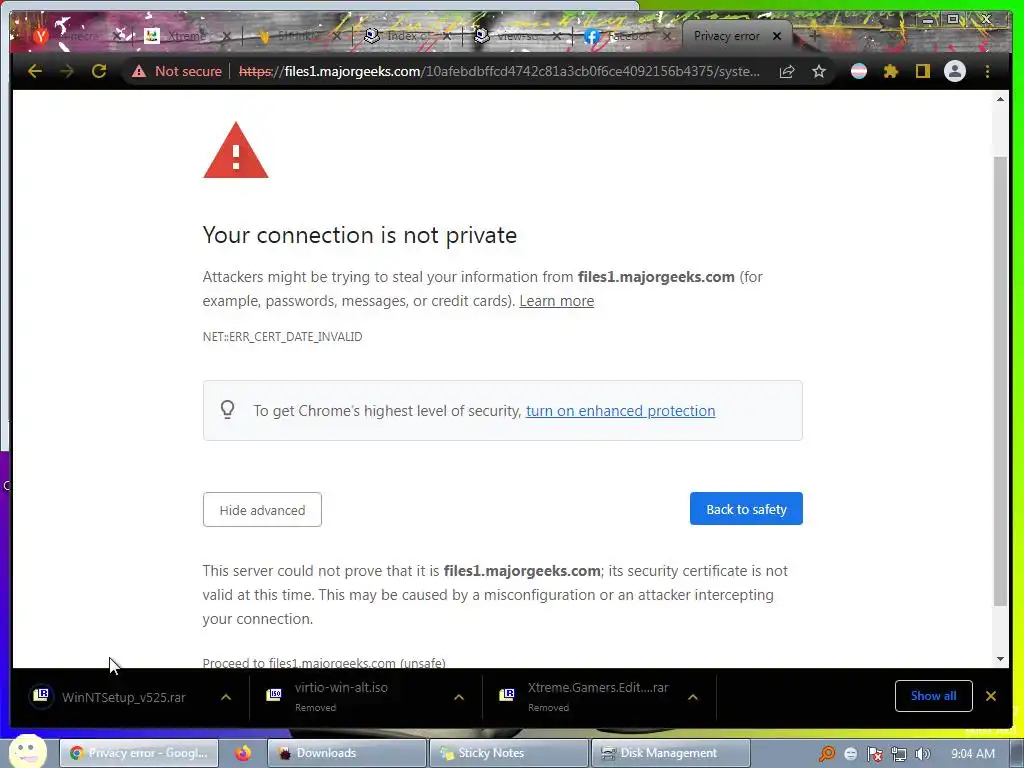Image resolution: width=1024 pixels, height=768 pixels.
Task: Open a new tab with the plus button
Action: (x=814, y=36)
